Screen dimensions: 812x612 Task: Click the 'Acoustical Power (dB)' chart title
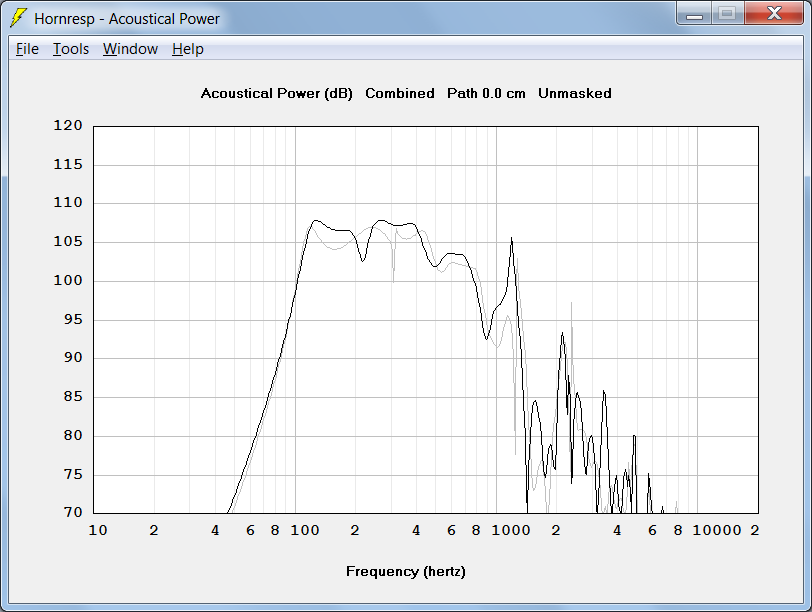pyautogui.click(x=277, y=94)
